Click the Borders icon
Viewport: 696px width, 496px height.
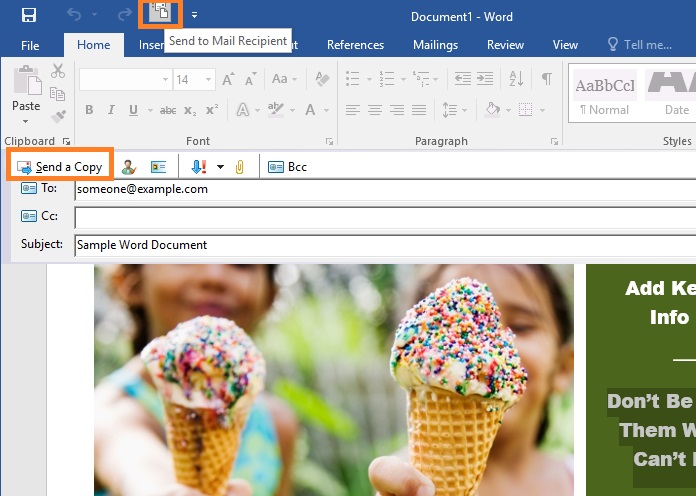click(x=526, y=110)
